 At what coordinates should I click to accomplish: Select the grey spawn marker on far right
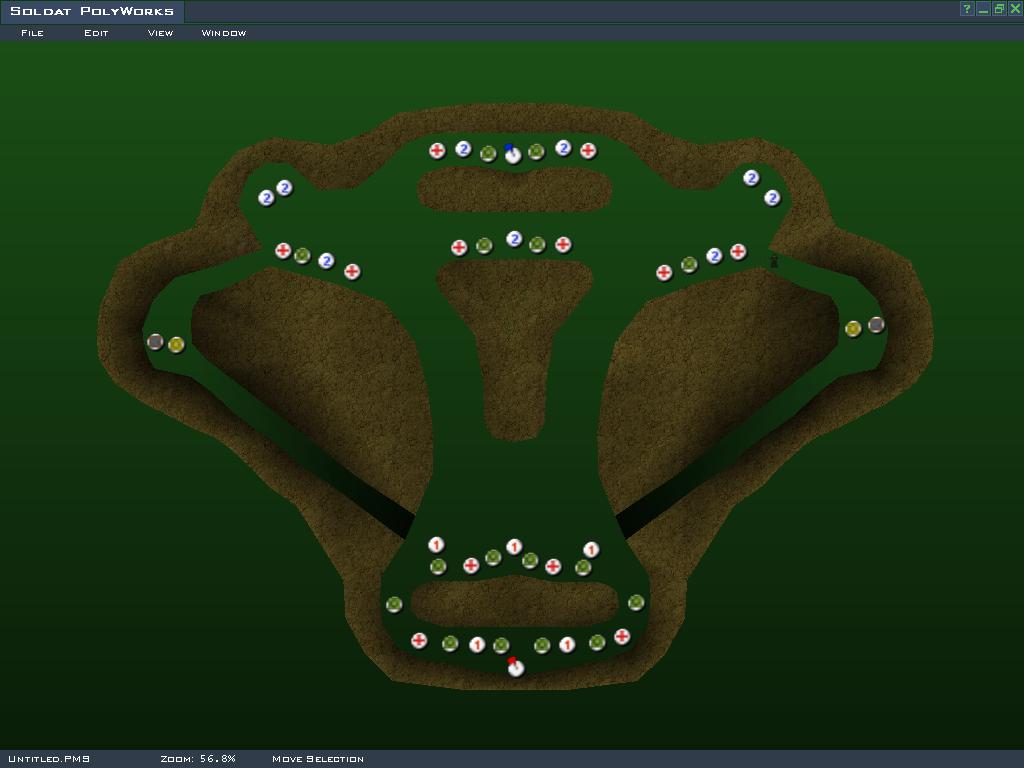coord(876,325)
